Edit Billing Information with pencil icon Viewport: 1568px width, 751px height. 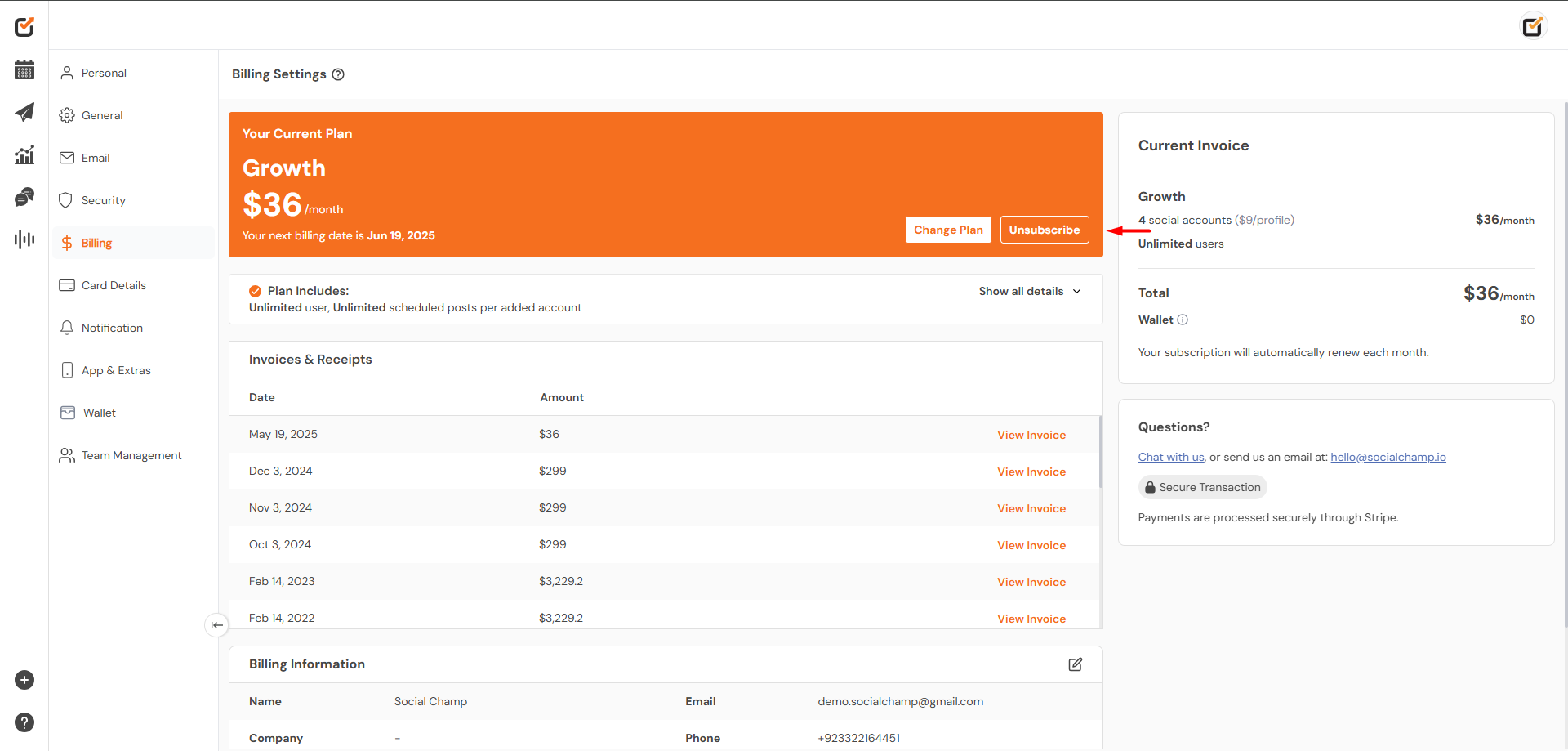(x=1076, y=664)
